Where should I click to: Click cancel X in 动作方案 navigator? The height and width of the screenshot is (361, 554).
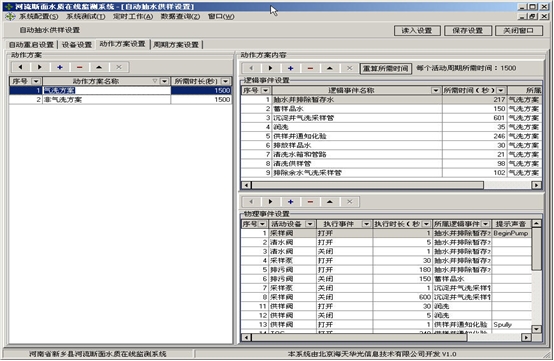point(119,67)
